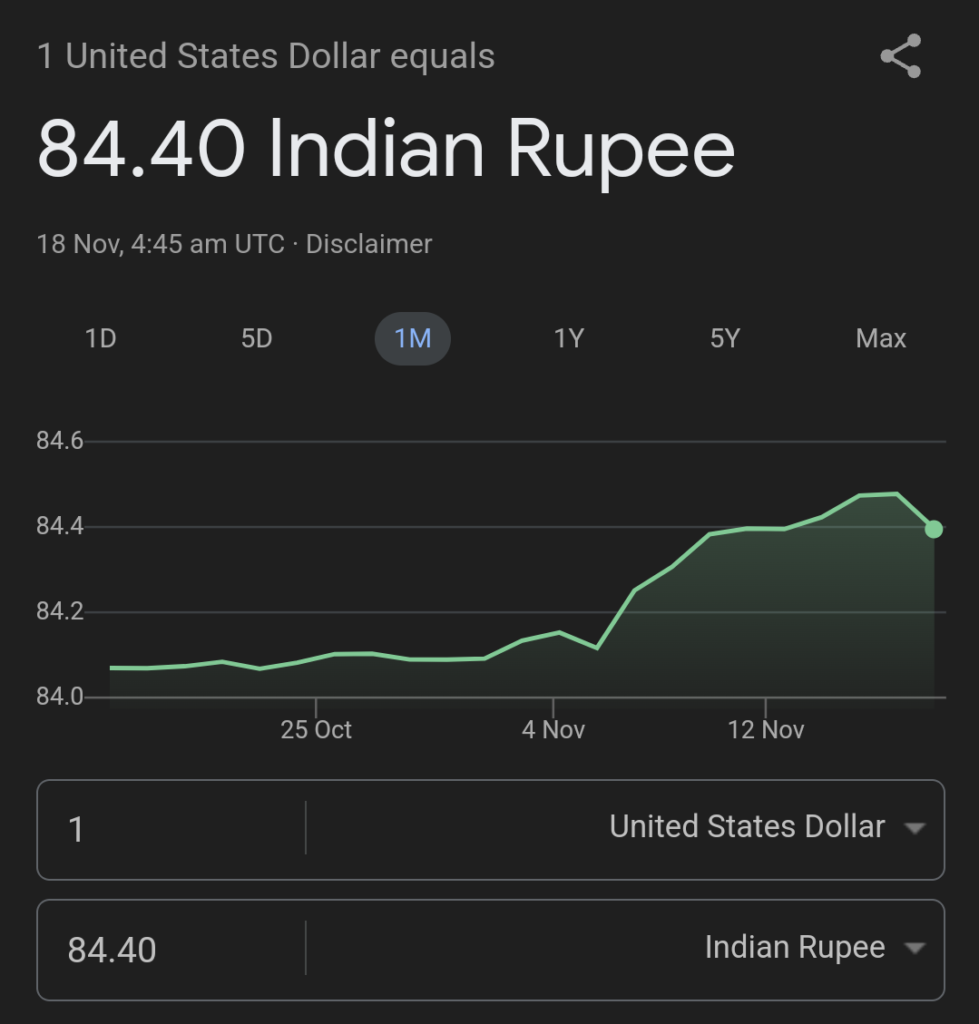Viewport: 979px width, 1024px height.
Task: Click the Indian Rupee dropdown arrow icon
Action: coord(916,948)
